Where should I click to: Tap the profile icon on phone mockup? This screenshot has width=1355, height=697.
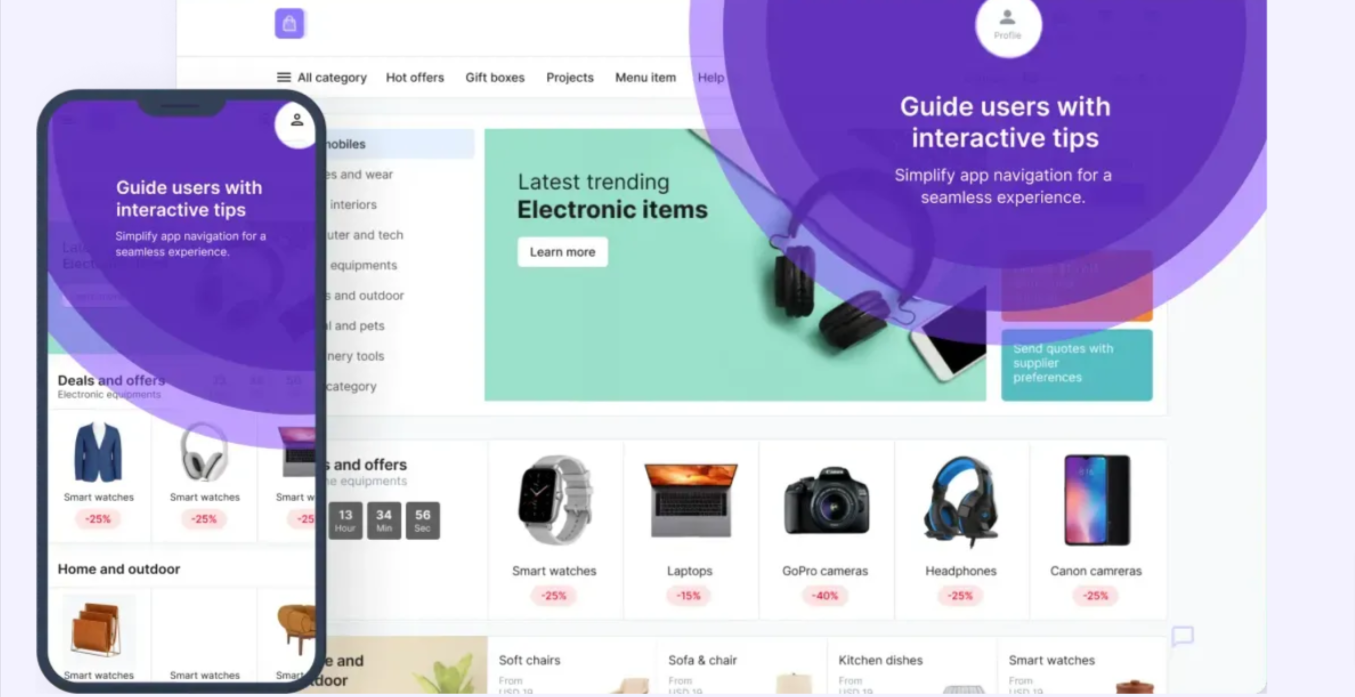(296, 124)
